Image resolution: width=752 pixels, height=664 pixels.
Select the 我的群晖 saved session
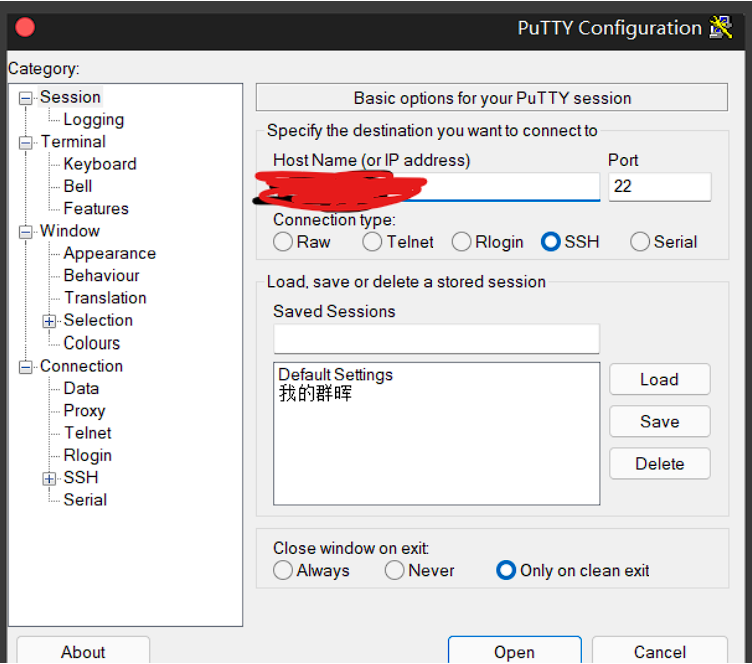click(x=315, y=393)
